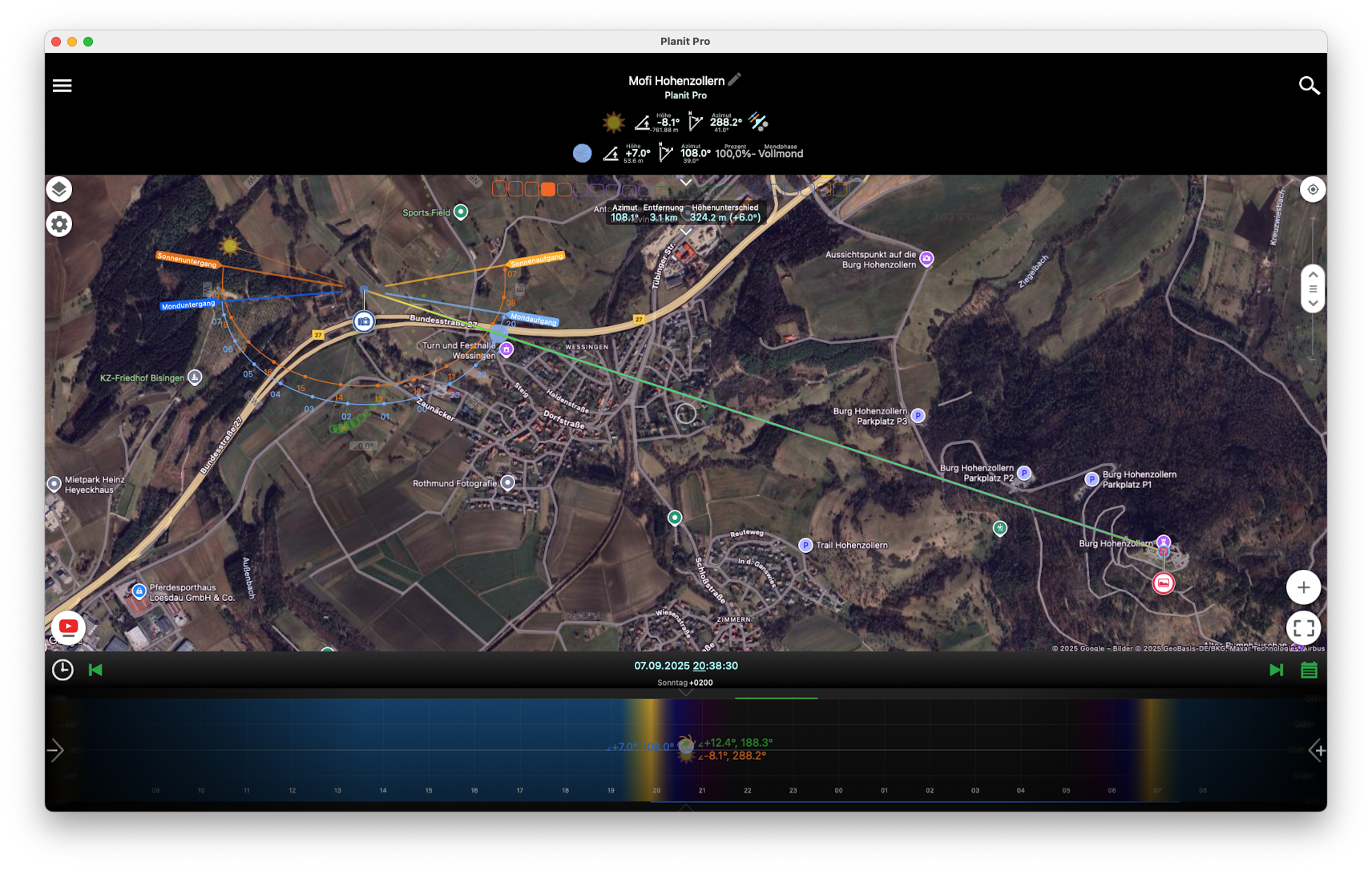Click KZ-Friedhof Bisingen pin

(195, 377)
